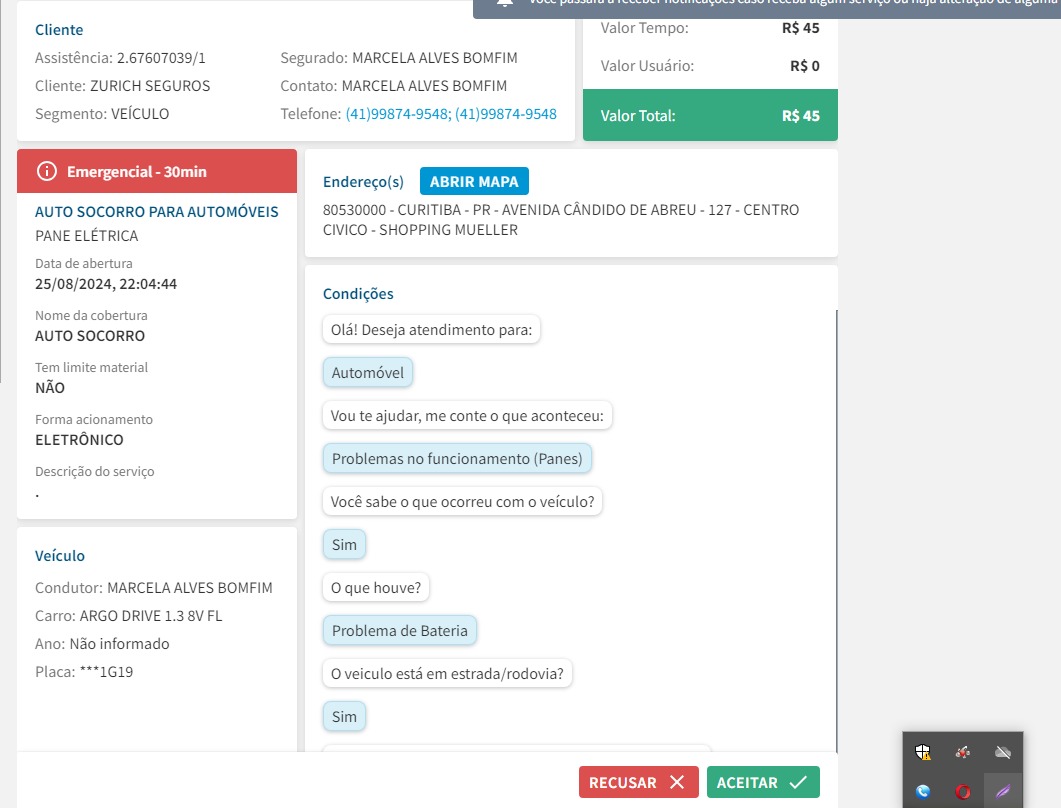Click the Condições panel scrollbar

[836, 530]
